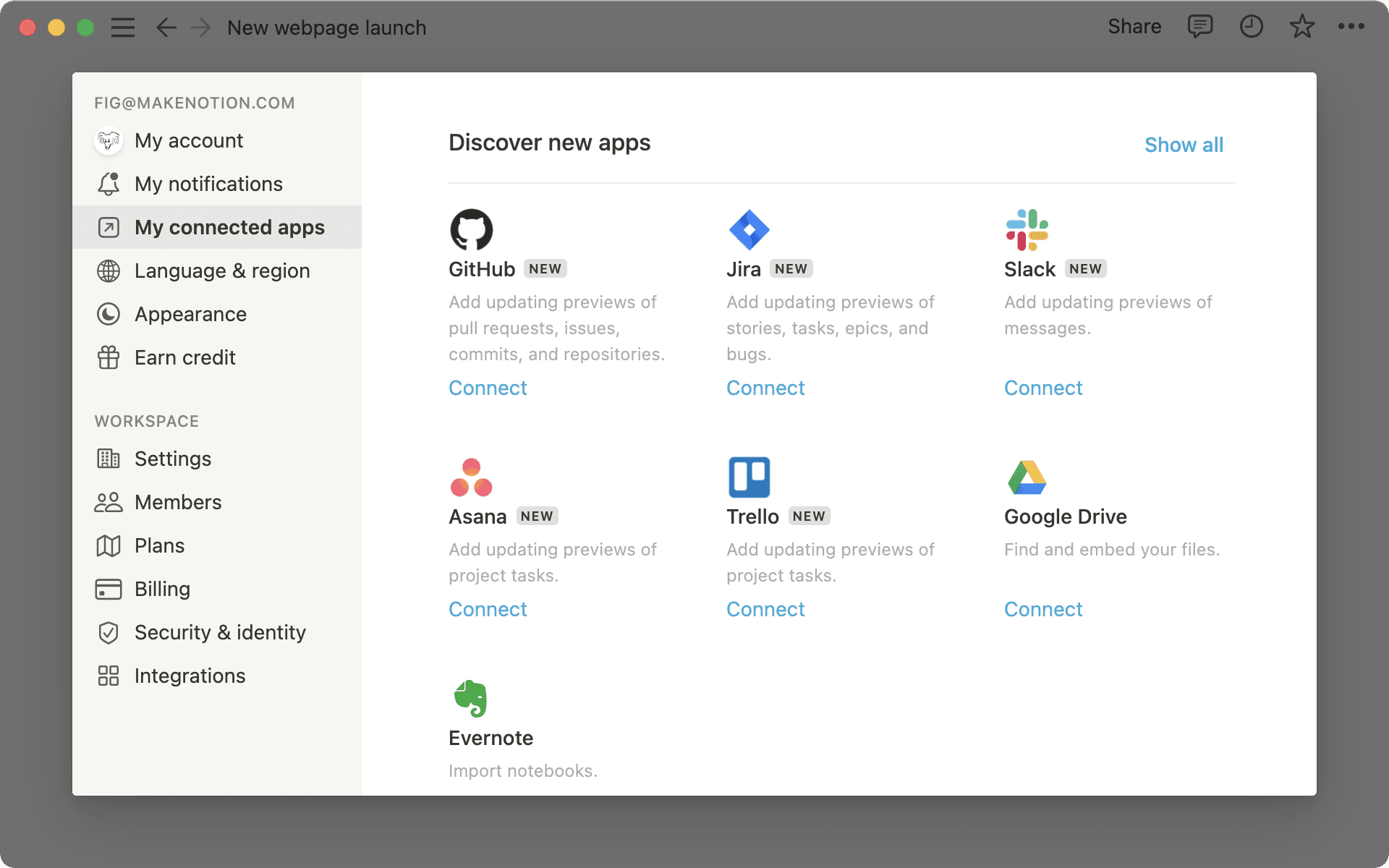Click the Jira diamond icon
Image resolution: width=1389 pixels, height=868 pixels.
pos(749,229)
